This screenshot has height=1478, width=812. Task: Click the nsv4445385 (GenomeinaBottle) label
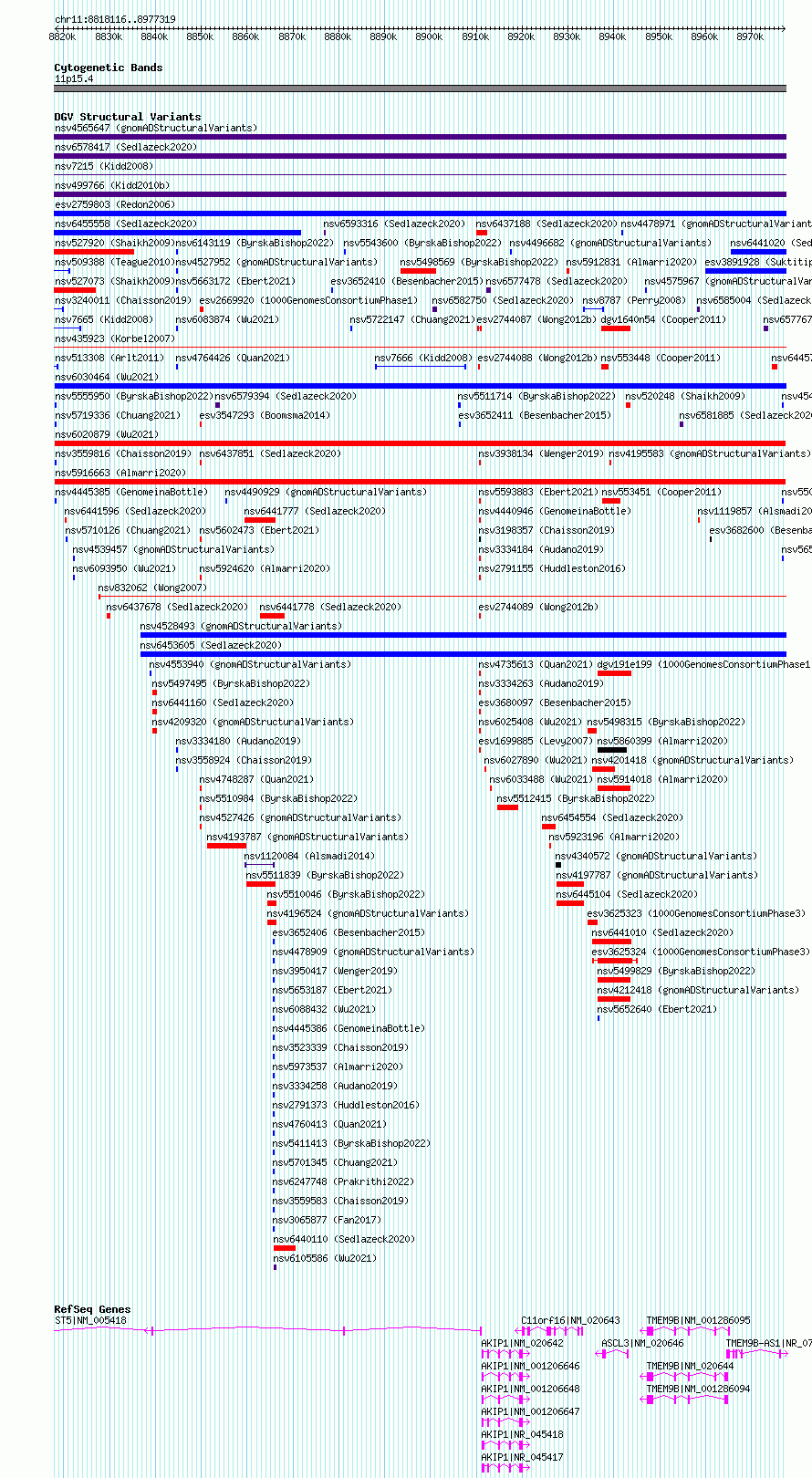pos(130,492)
